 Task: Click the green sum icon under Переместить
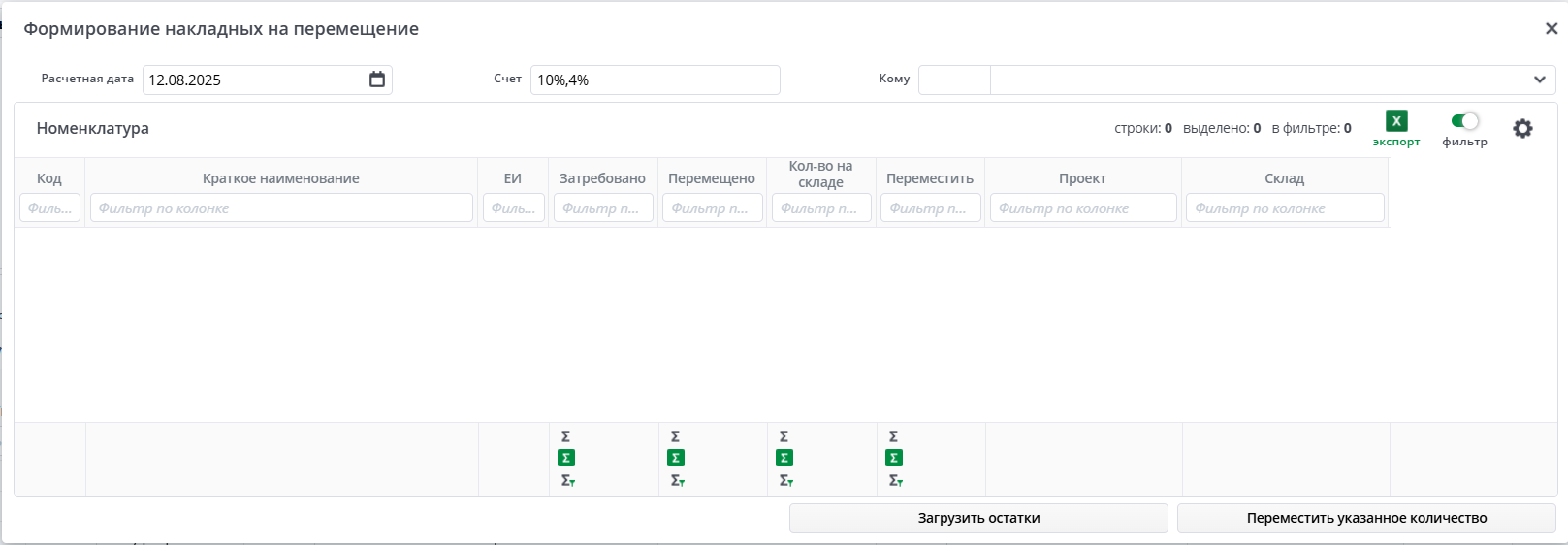pyautogui.click(x=894, y=458)
